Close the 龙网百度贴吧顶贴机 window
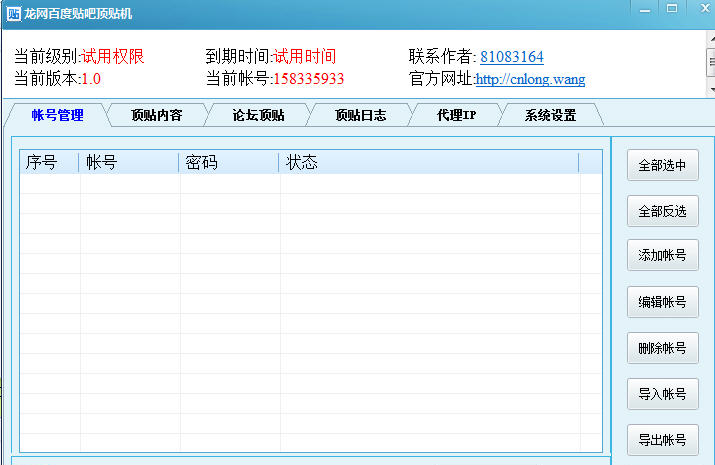The image size is (715, 465). 705,9
